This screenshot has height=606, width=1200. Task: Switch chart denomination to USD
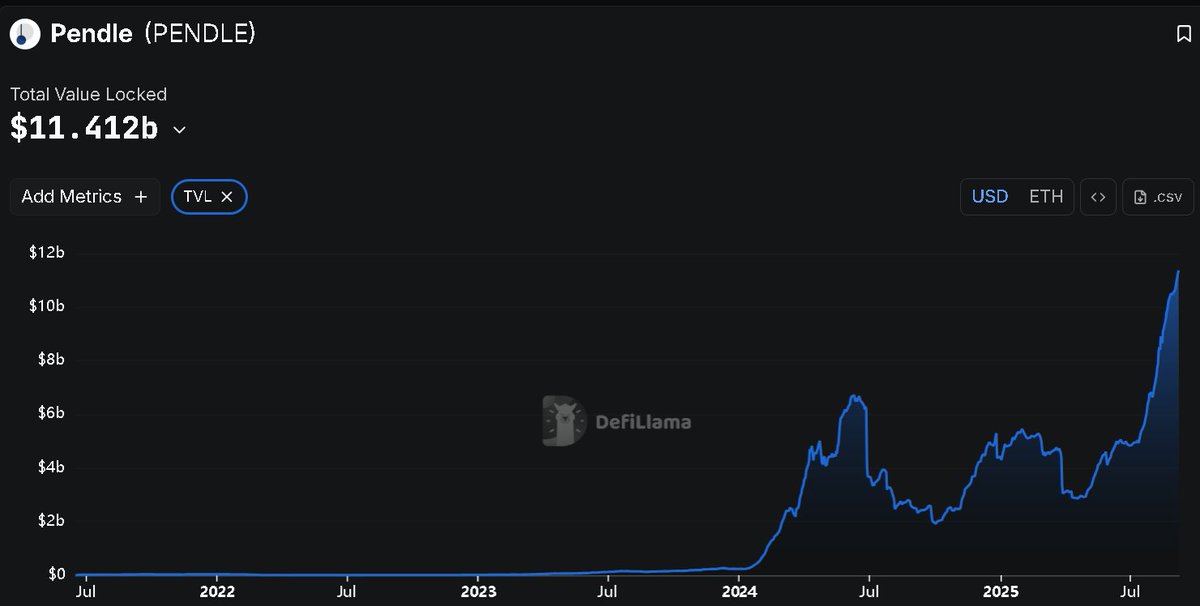[990, 197]
